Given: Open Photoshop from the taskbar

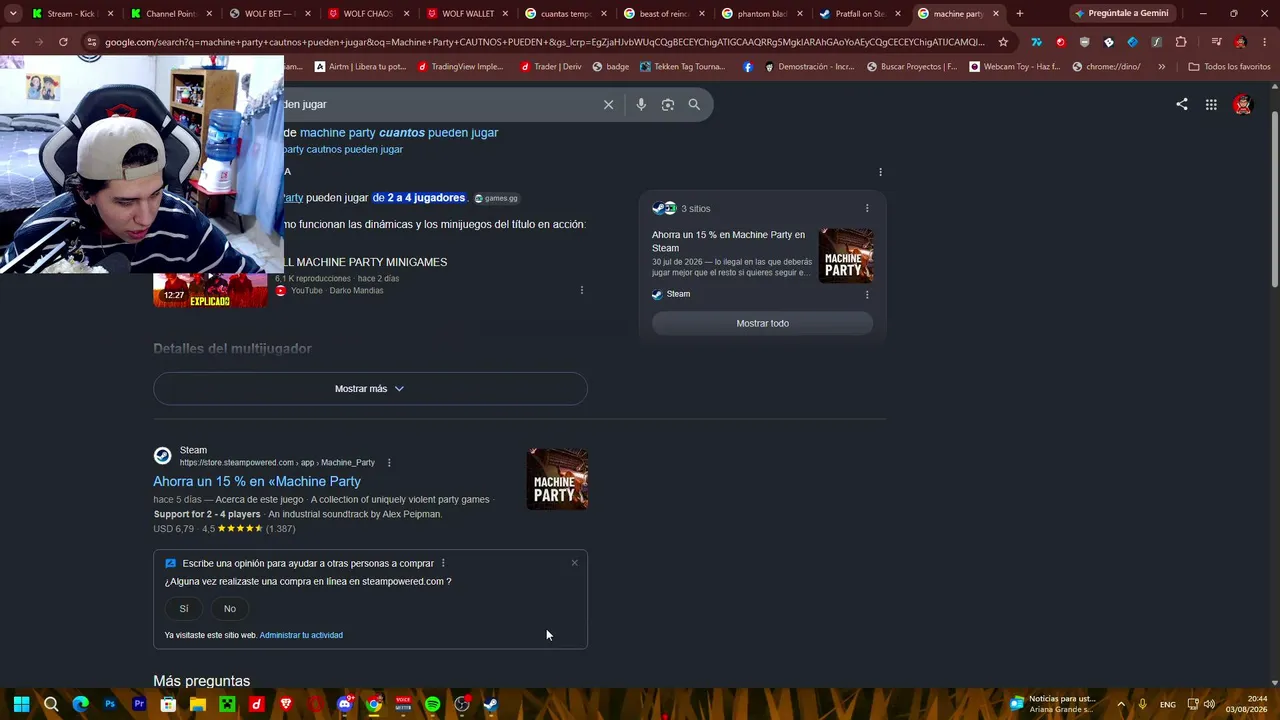Looking at the screenshot, I should (110, 704).
